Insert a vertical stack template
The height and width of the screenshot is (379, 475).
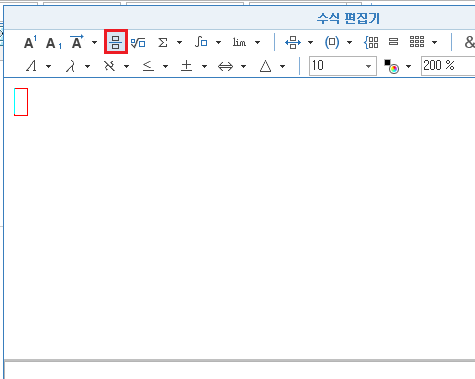[393, 42]
